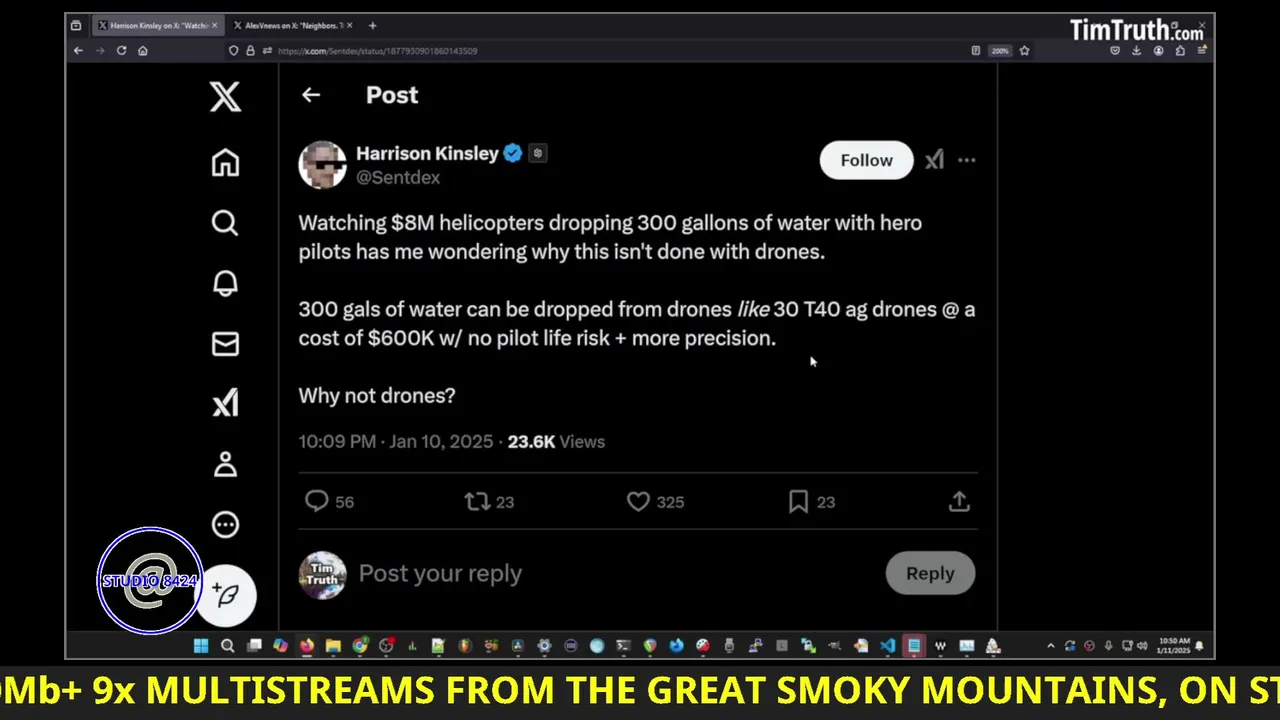Open the Profile person icon
1280x720 pixels.
(225, 464)
